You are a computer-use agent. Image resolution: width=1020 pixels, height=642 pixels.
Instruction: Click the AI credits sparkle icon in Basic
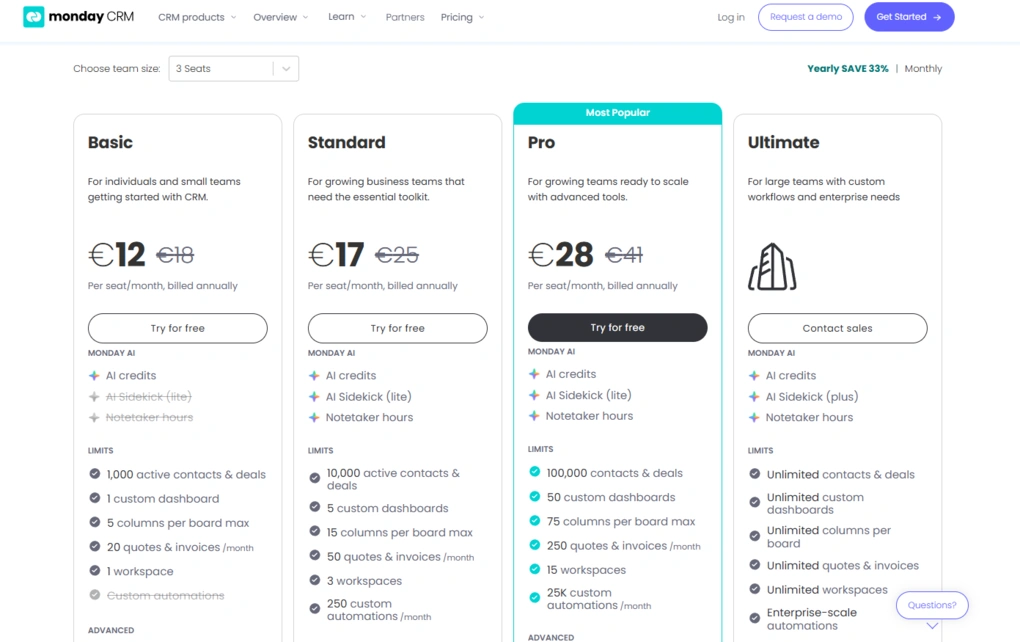pos(94,375)
